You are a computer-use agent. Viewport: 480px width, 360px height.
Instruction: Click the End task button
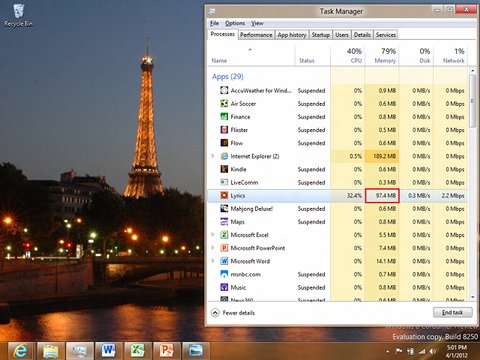(453, 312)
